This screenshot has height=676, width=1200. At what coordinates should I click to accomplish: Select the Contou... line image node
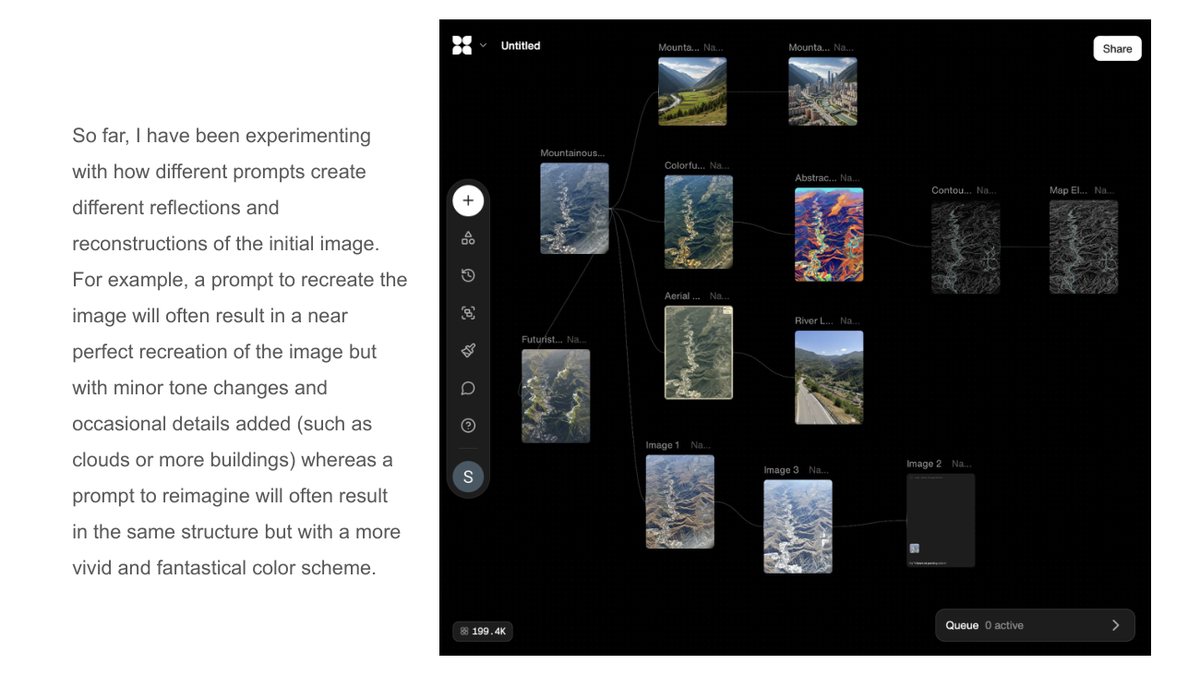point(965,247)
